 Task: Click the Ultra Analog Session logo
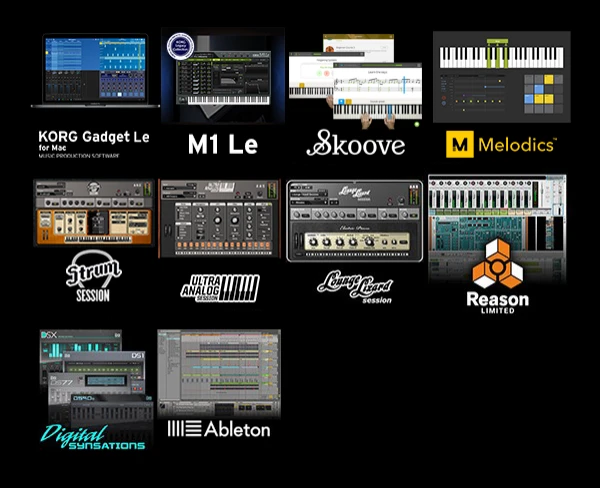(x=220, y=288)
